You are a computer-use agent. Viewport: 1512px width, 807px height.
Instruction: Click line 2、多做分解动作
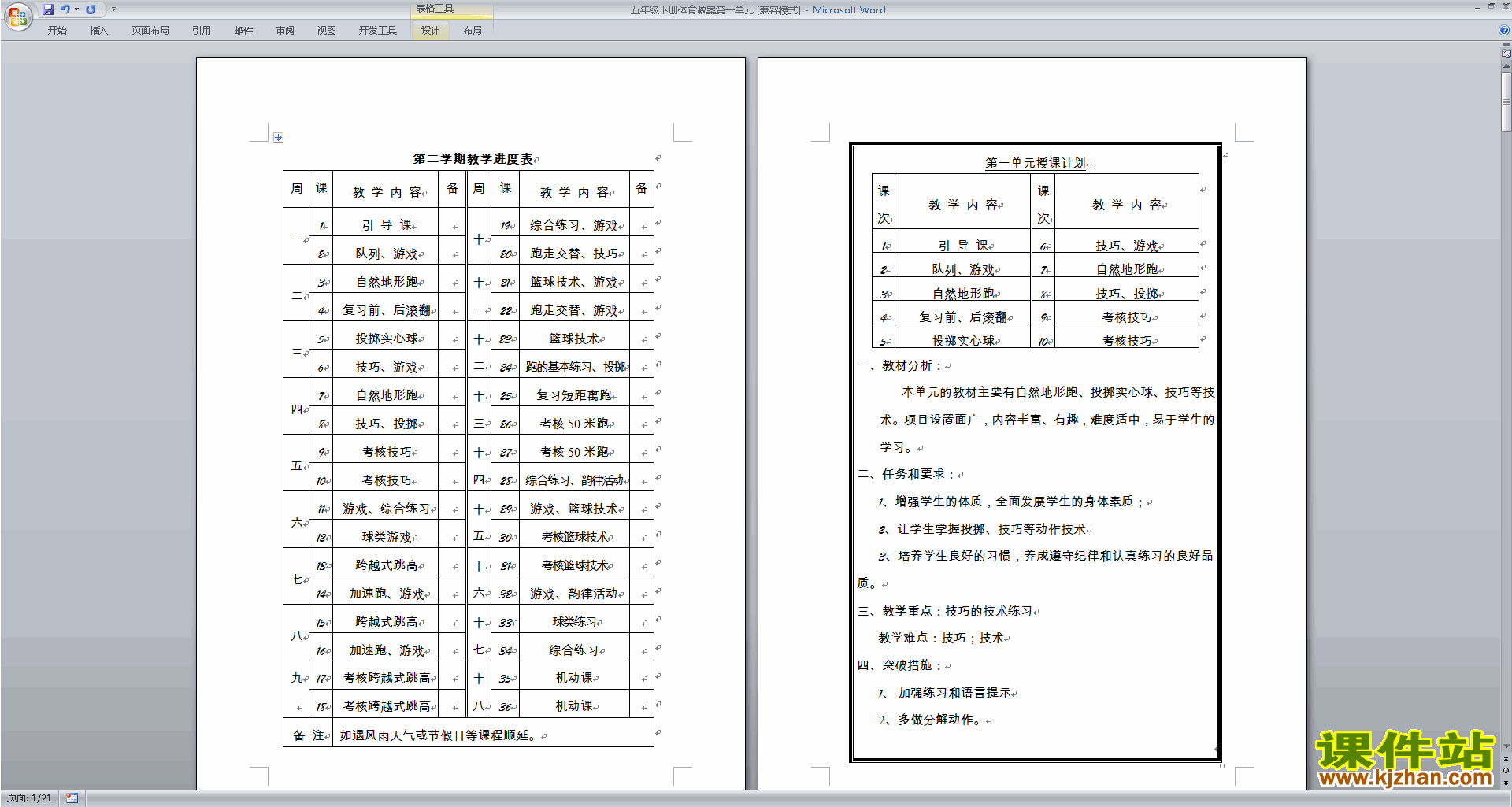(931, 720)
